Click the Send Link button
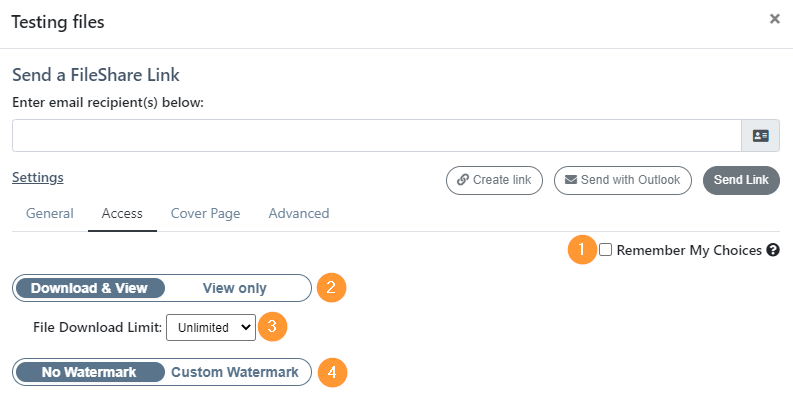 tap(741, 180)
